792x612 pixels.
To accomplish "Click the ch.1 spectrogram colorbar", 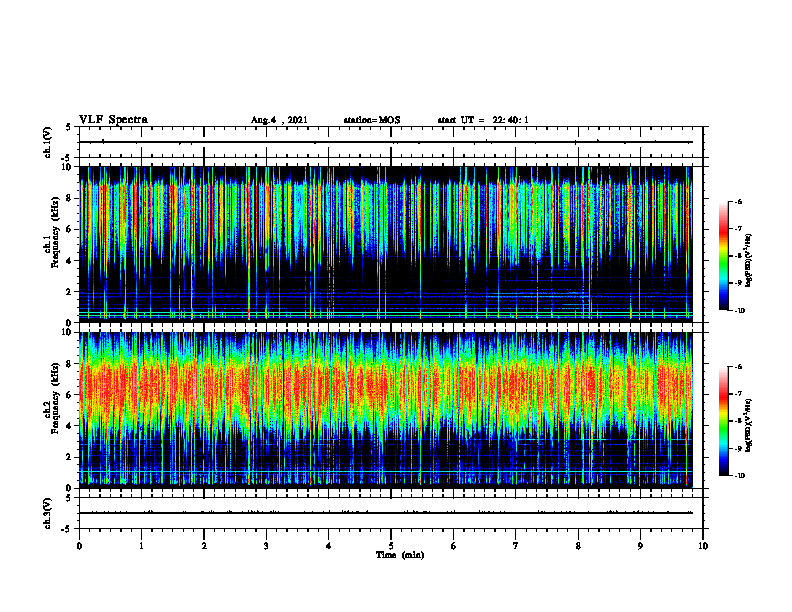I will (723, 256).
